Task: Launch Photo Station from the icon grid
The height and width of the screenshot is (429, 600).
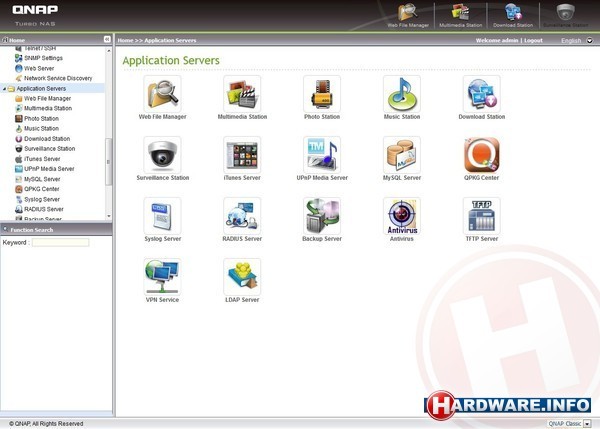Action: (x=322, y=94)
